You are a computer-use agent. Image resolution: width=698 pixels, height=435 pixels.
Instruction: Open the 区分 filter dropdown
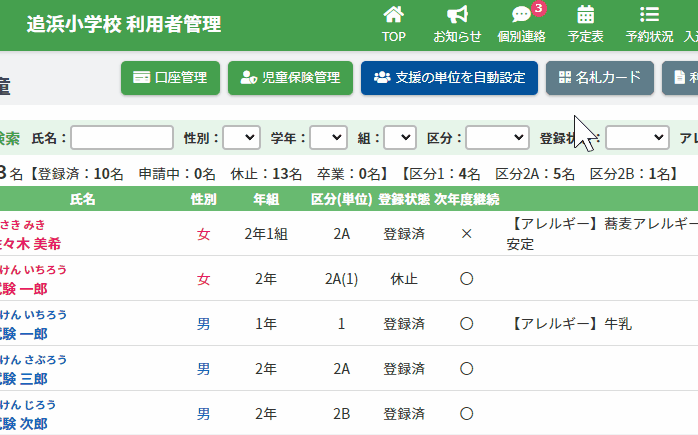pyautogui.click(x=497, y=137)
